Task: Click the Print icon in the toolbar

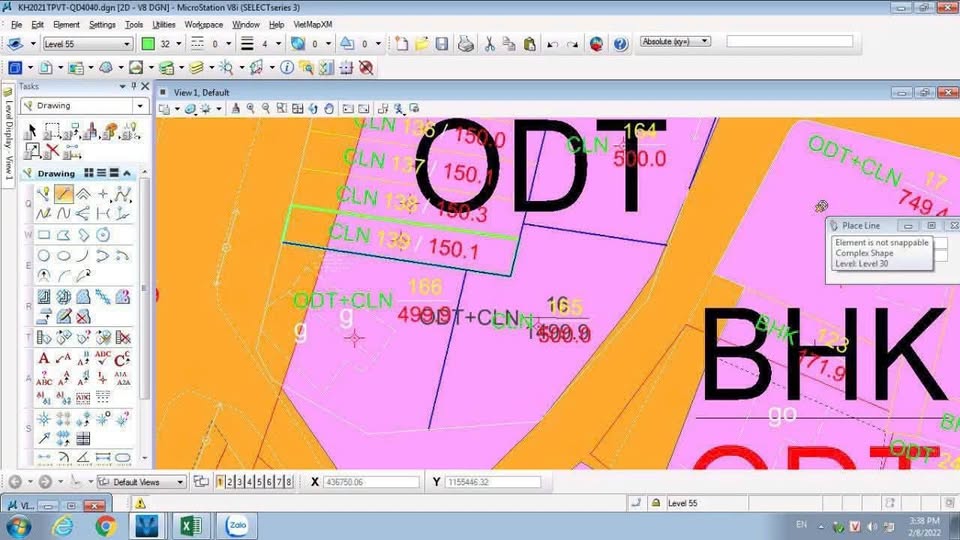Action: coord(465,44)
